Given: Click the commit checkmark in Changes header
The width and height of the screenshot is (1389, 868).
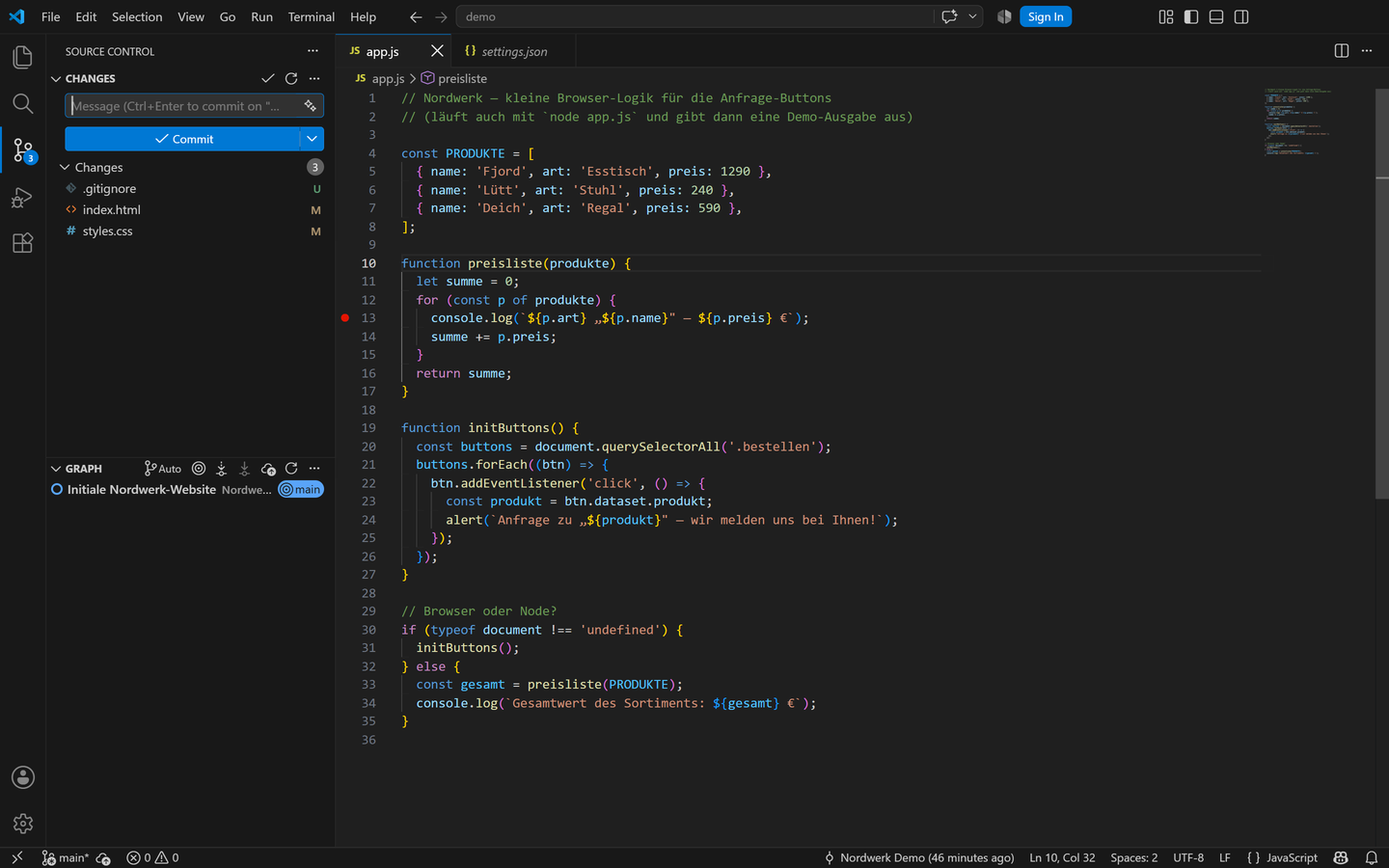Looking at the screenshot, I should [x=268, y=78].
